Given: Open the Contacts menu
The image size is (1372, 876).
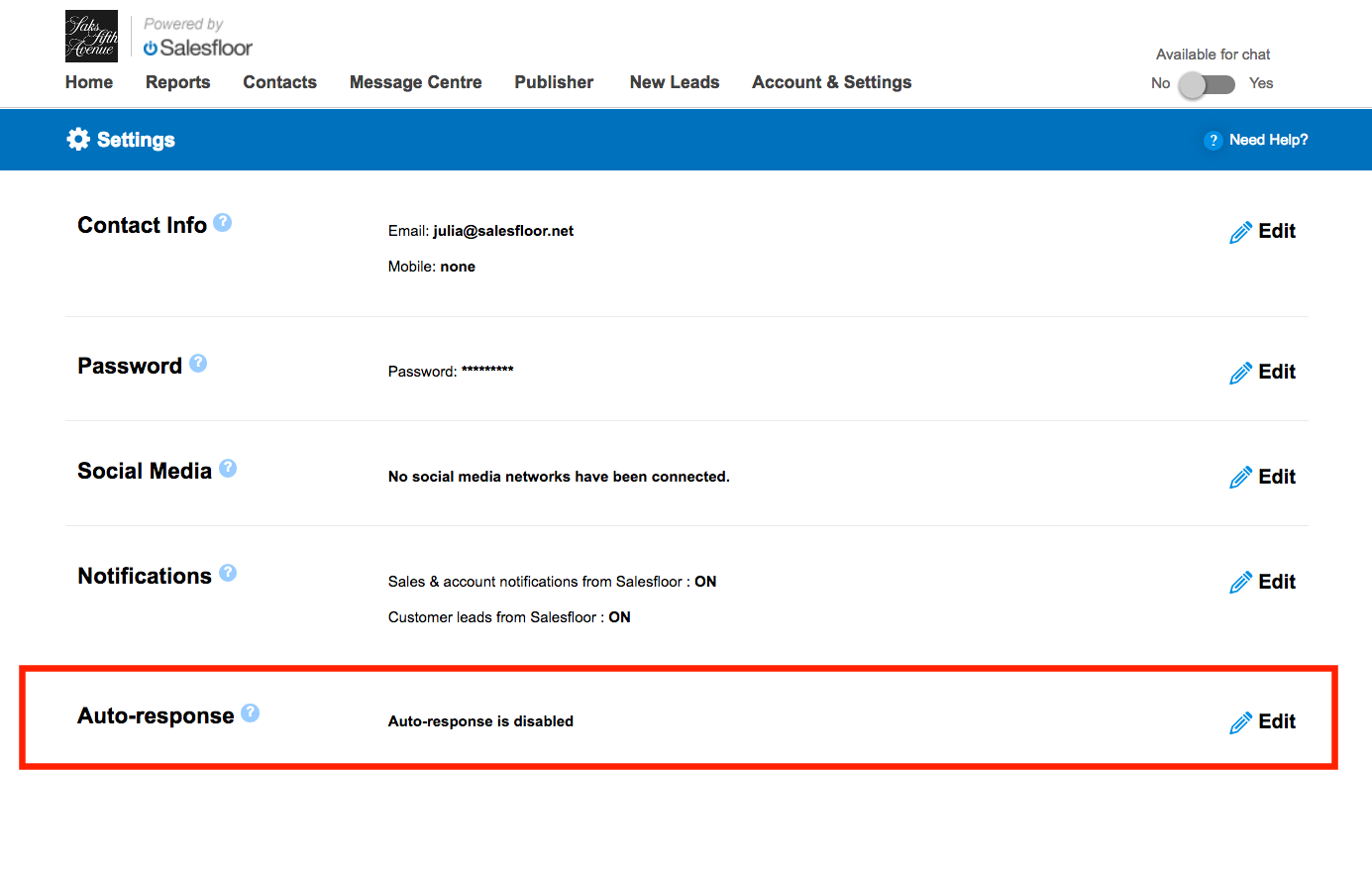Looking at the screenshot, I should [279, 82].
